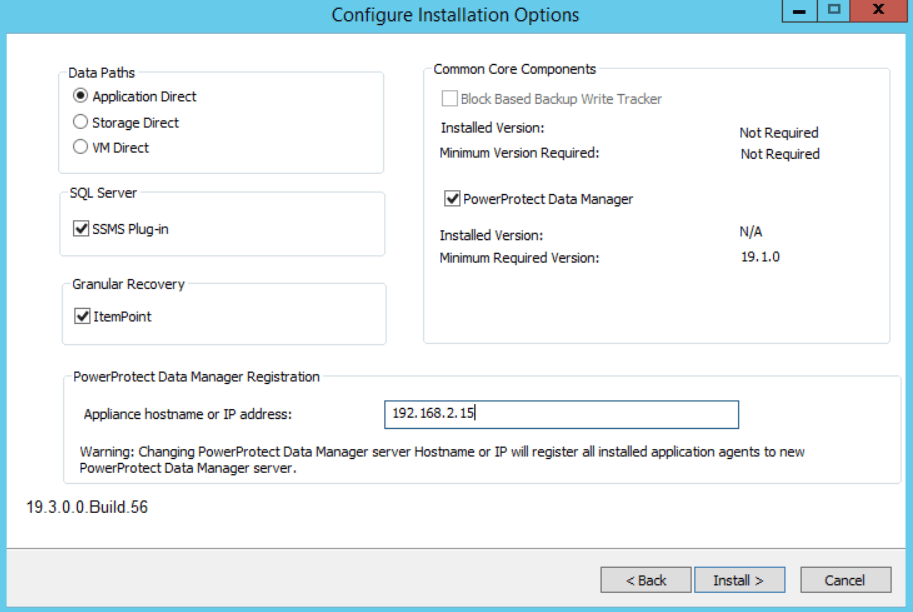Viewport: 913px width, 612px height.
Task: Choose the Storage Direct radio option
Action: pyautogui.click(x=81, y=122)
